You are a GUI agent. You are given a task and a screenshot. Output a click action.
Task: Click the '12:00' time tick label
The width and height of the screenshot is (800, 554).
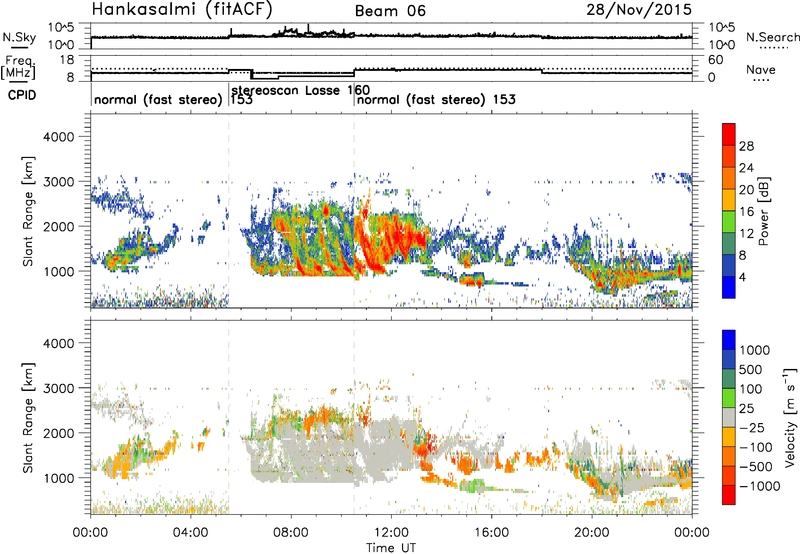point(391,533)
